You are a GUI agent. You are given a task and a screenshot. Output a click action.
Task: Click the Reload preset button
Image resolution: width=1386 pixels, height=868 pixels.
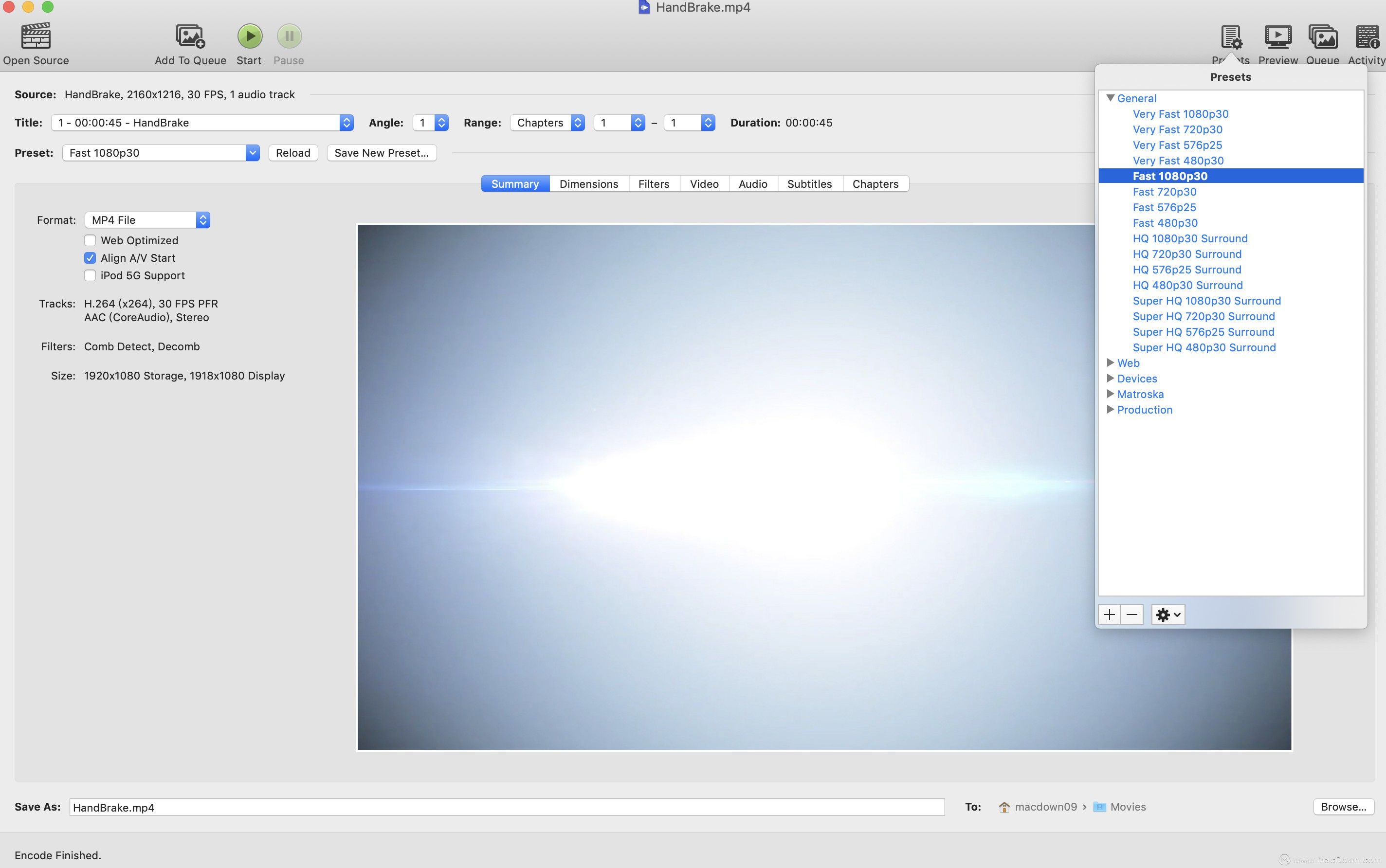293,152
